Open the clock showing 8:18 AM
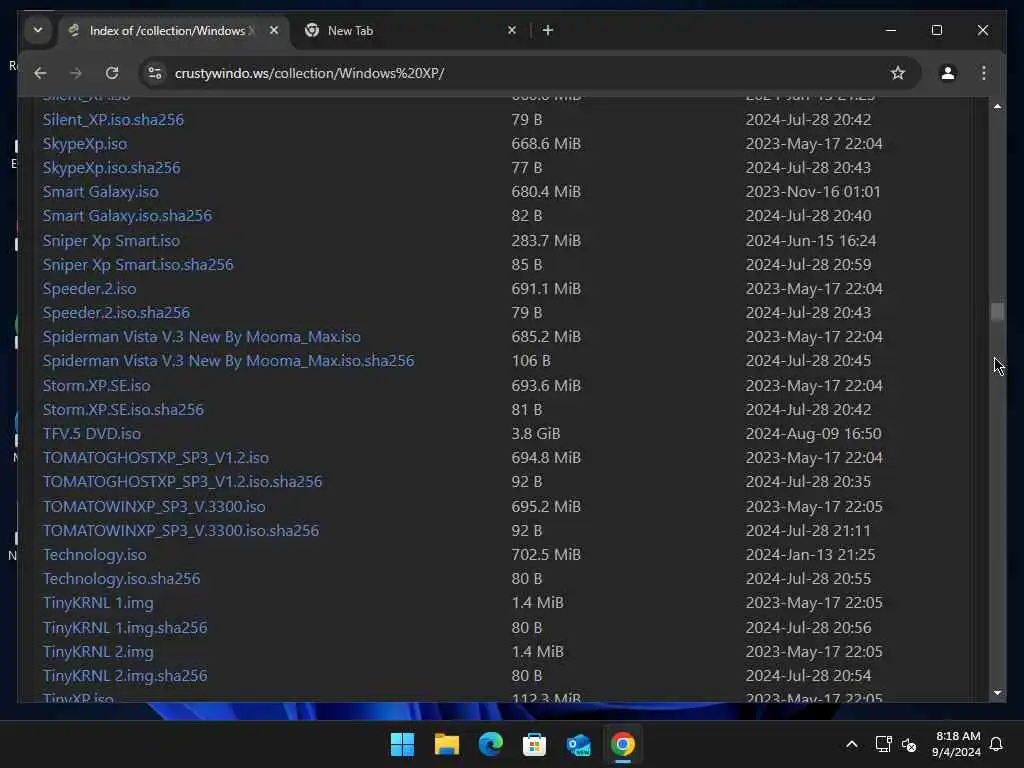 pyautogui.click(x=957, y=744)
